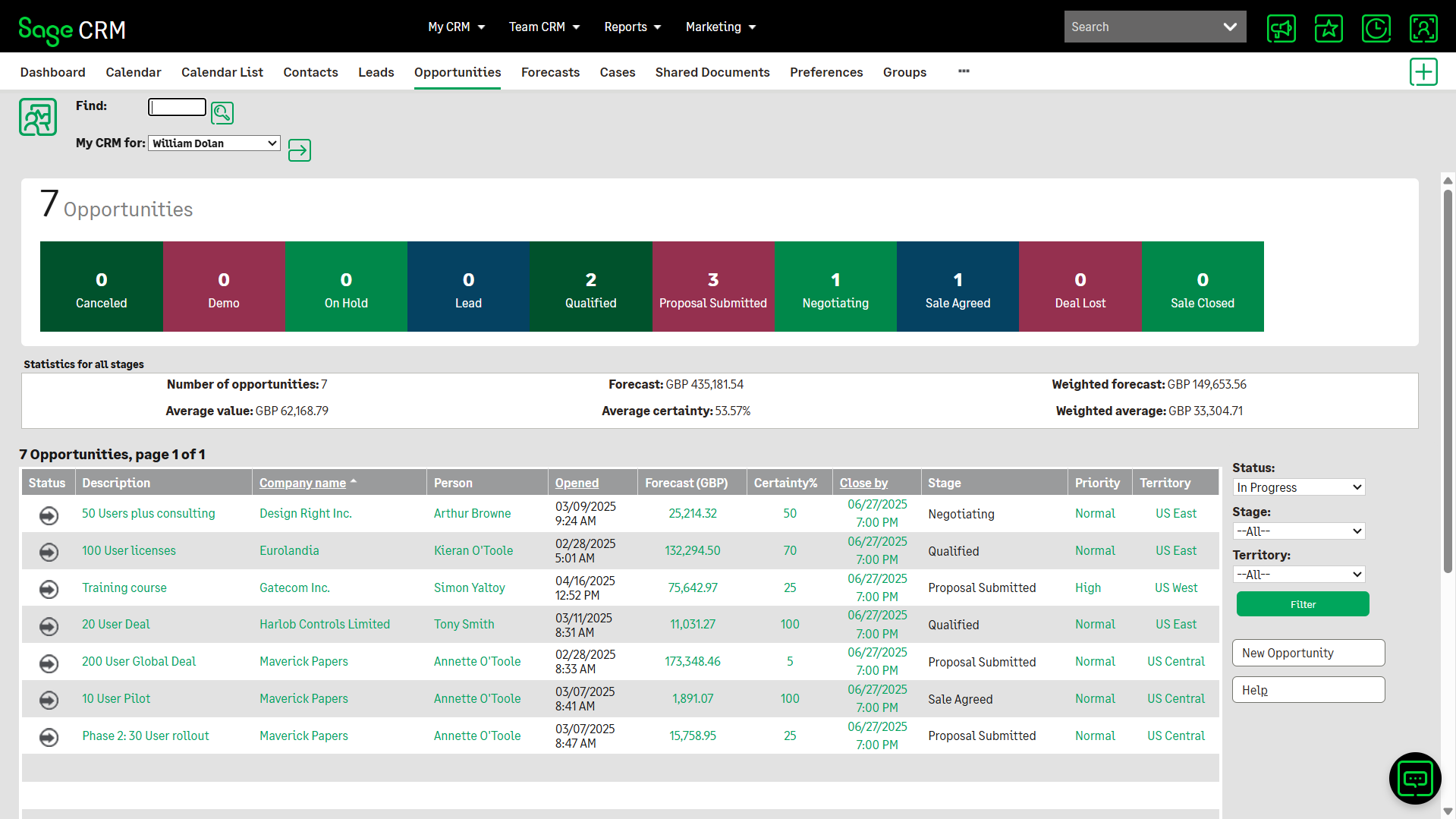Viewport: 1456px width, 819px height.
Task: Open the 200 User Global Deal link
Action: [x=139, y=662]
